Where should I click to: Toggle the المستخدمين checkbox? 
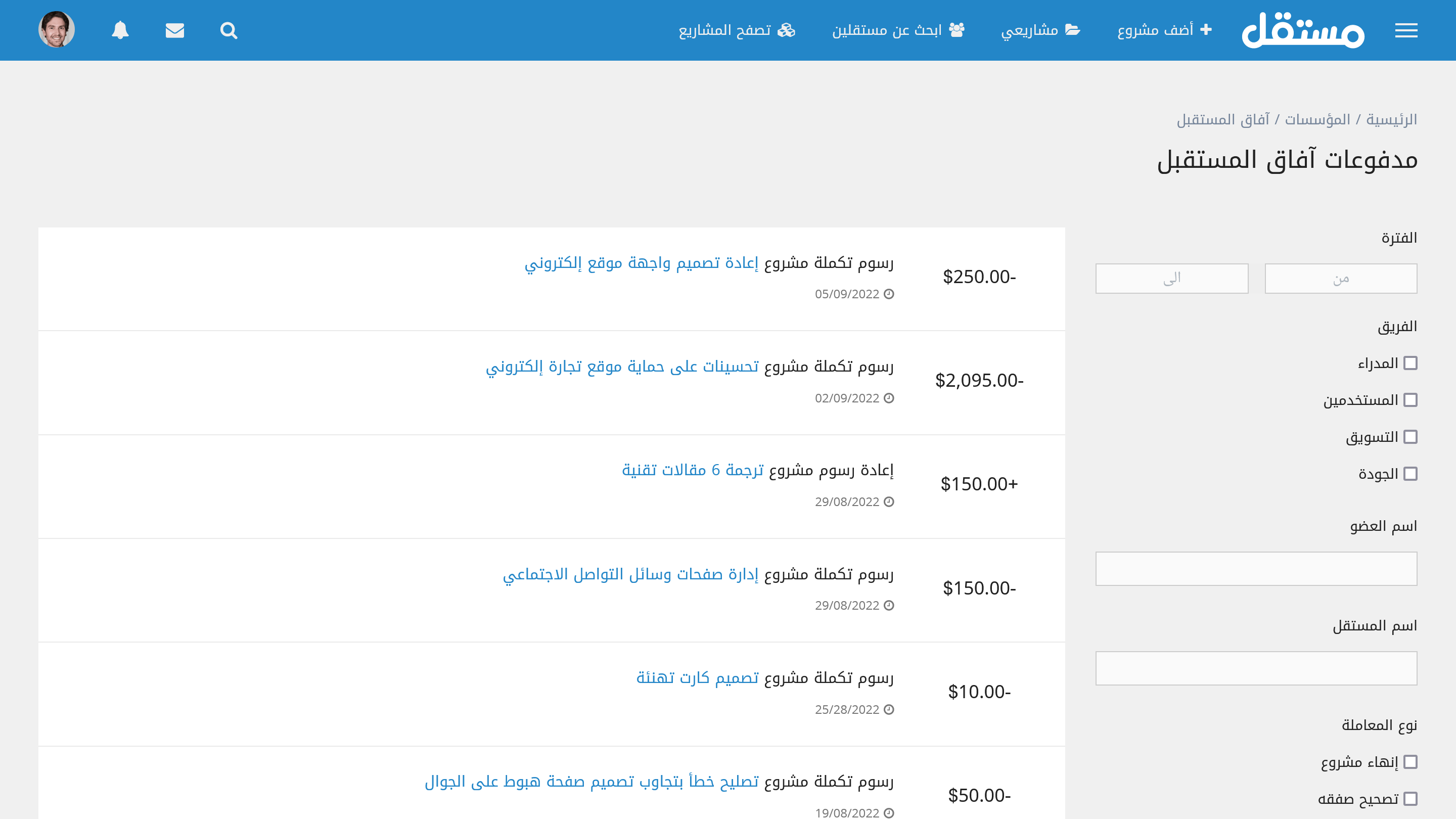(1410, 400)
